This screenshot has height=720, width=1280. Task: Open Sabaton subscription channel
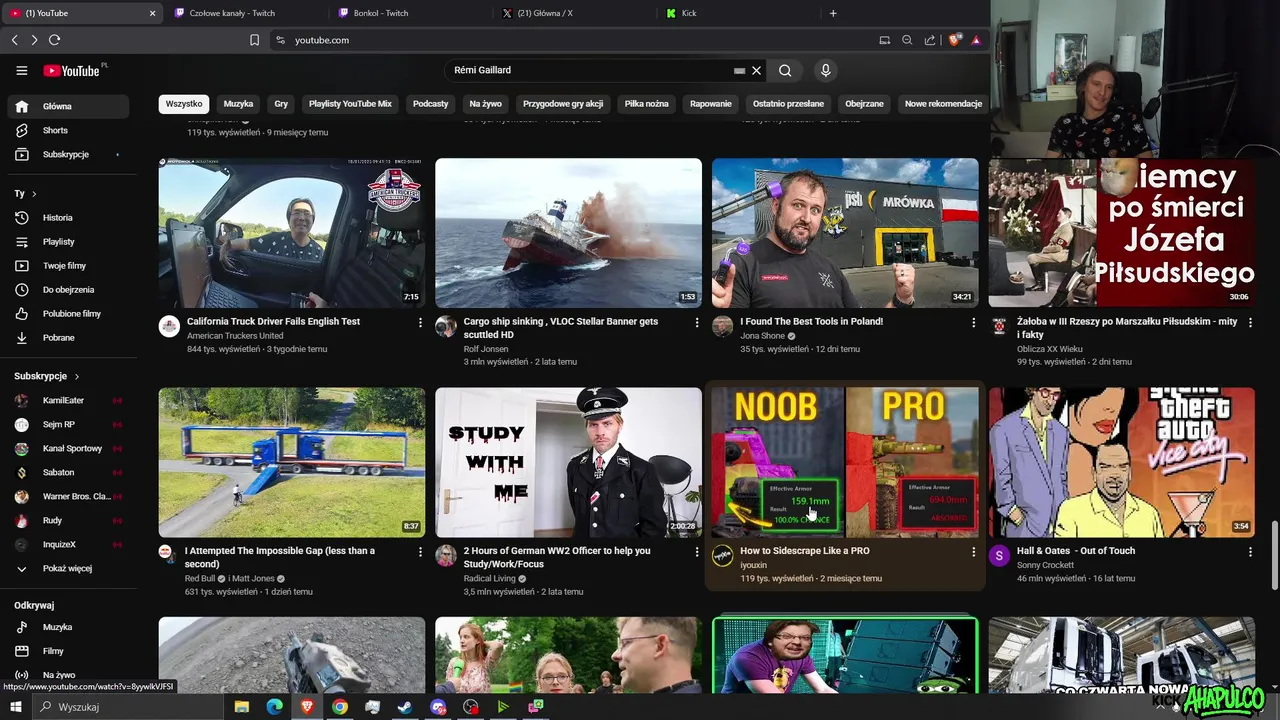click(68, 472)
